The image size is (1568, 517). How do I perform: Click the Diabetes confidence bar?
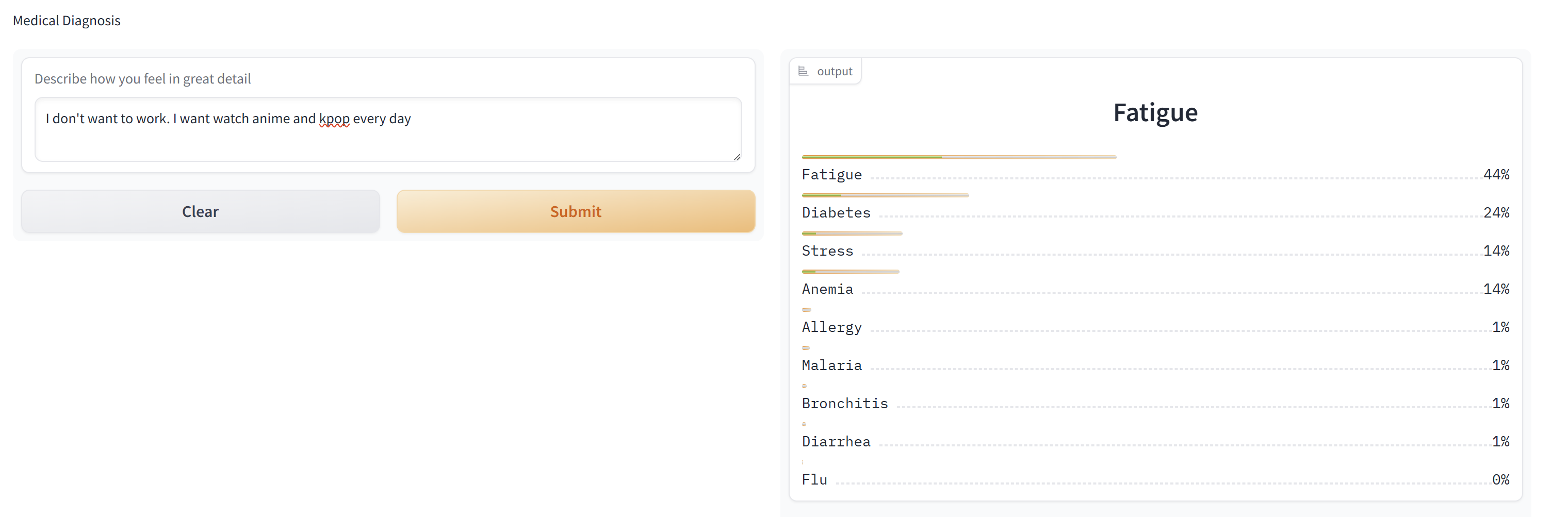tap(885, 195)
